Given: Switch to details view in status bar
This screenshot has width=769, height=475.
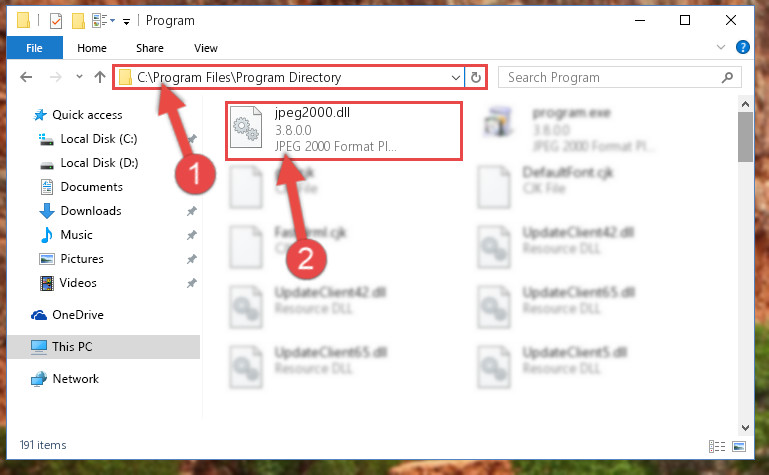Looking at the screenshot, I should point(717,446).
